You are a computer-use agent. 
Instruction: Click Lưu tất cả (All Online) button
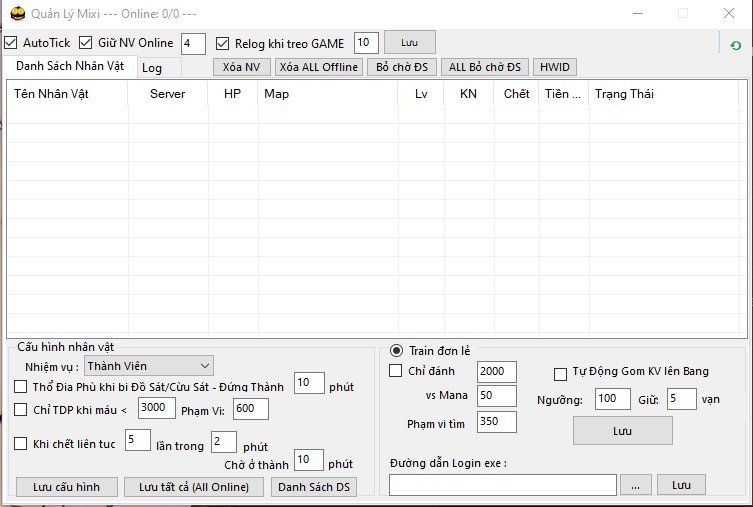194,487
